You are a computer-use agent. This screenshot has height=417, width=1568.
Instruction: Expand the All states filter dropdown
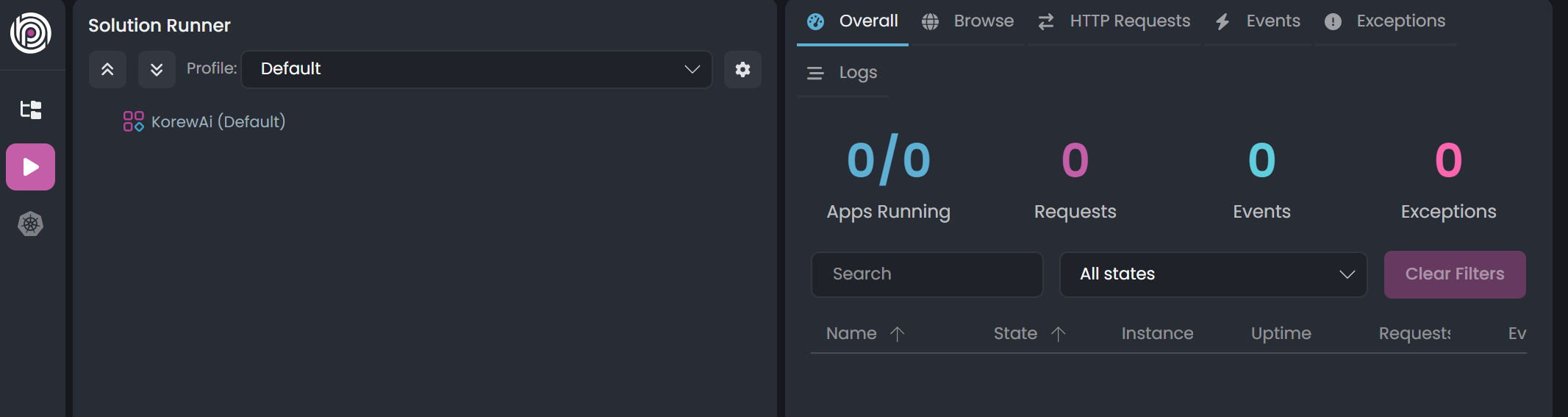pos(1213,274)
